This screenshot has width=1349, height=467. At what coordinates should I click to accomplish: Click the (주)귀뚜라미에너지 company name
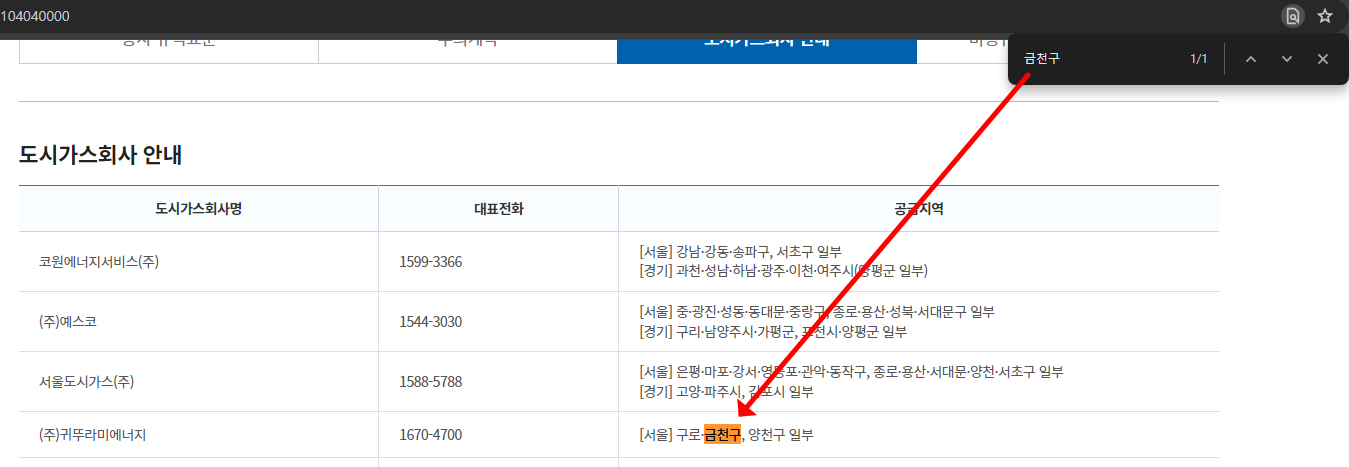coord(93,435)
